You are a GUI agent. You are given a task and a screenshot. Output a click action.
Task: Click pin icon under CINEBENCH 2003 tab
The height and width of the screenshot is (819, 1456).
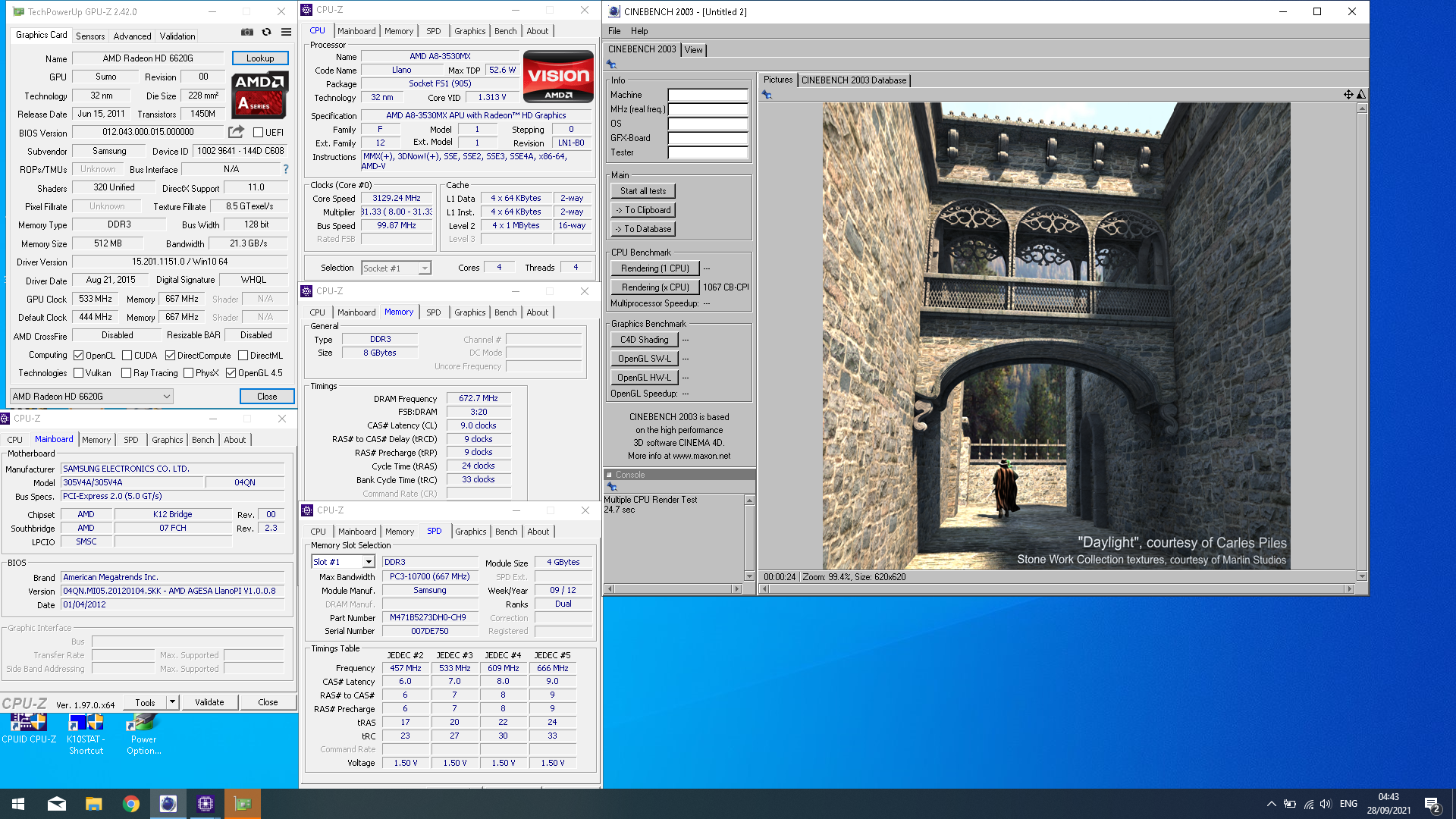tap(611, 64)
